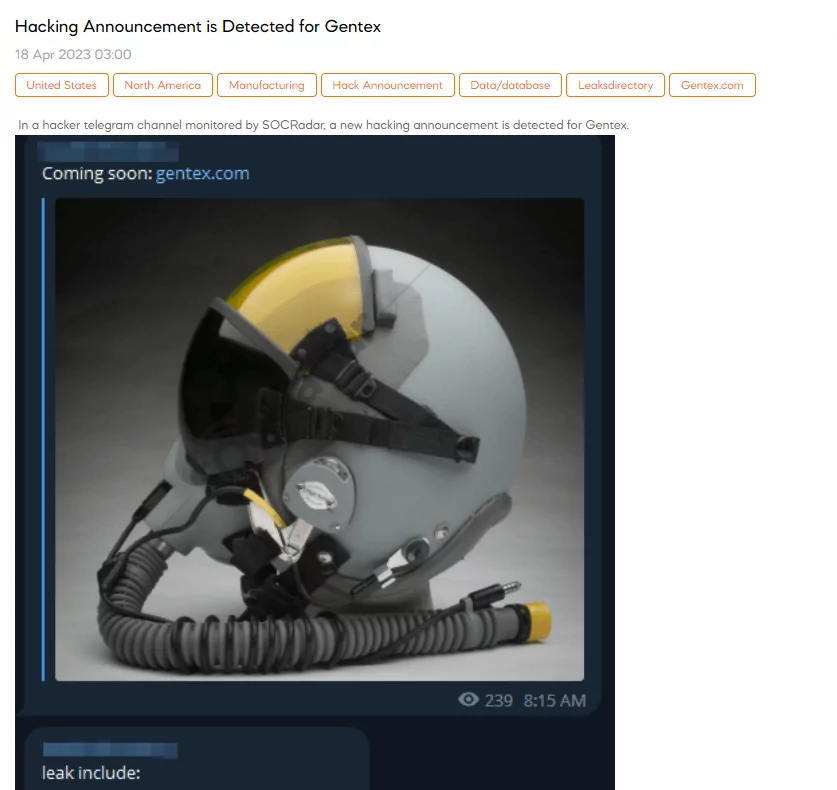
Task: Click the SOCRadar description sentence
Action: [x=323, y=125]
